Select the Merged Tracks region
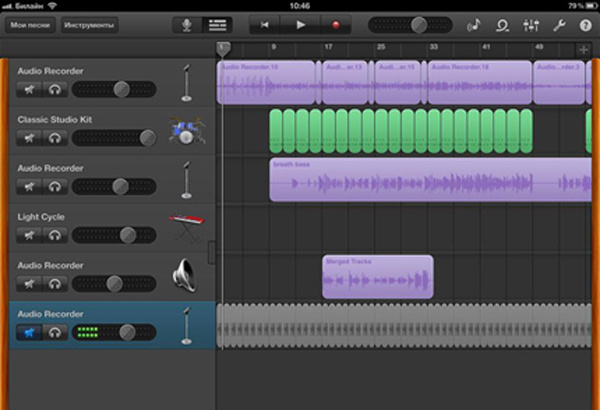The image size is (600, 410). point(378,277)
